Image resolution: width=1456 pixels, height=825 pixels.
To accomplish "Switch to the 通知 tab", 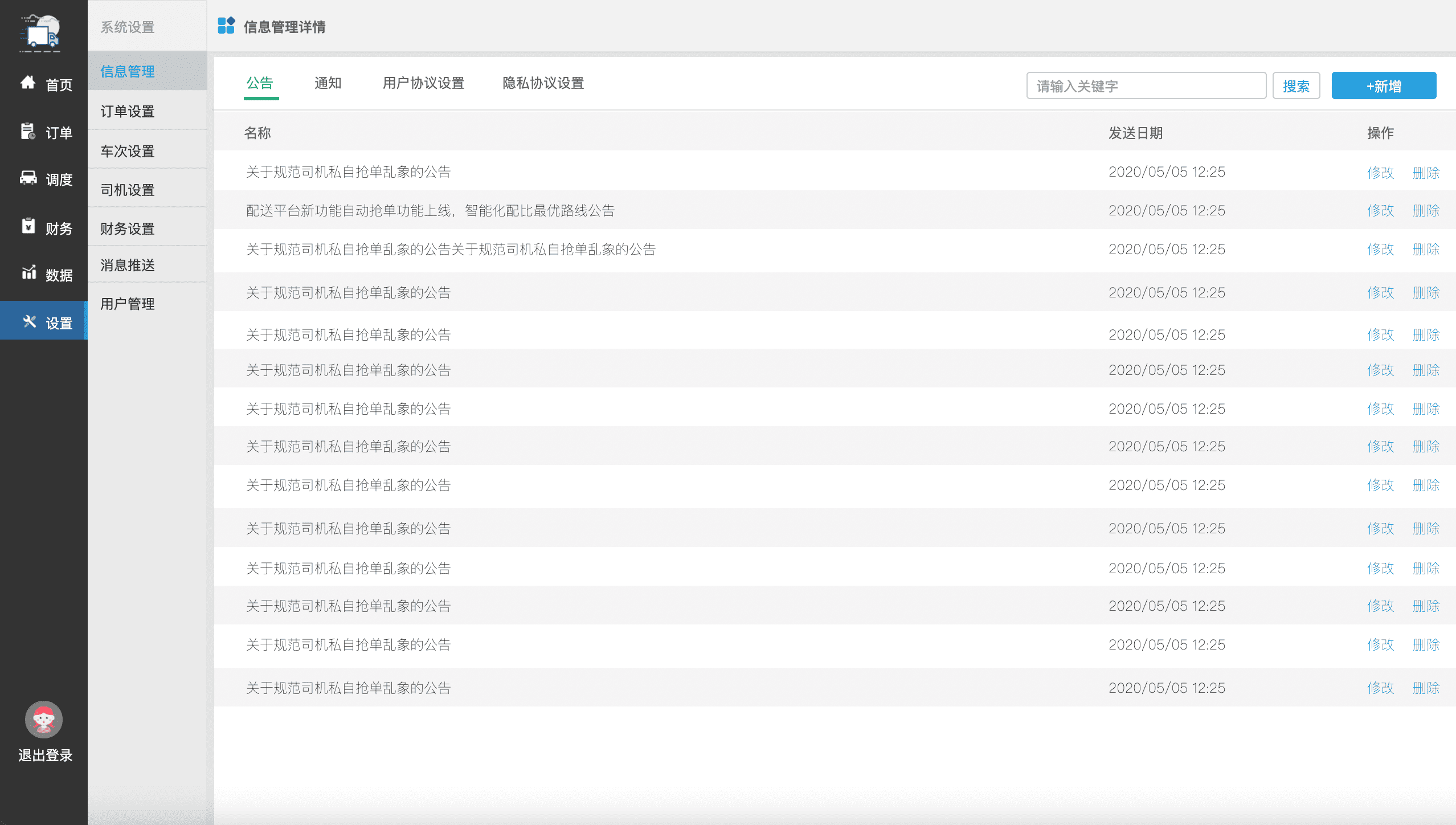I will [x=328, y=84].
